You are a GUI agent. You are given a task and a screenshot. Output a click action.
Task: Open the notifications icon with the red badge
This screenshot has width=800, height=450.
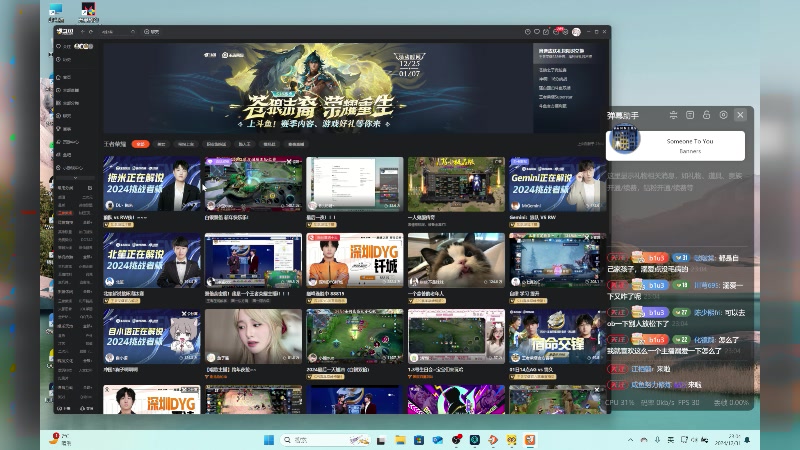557,31
